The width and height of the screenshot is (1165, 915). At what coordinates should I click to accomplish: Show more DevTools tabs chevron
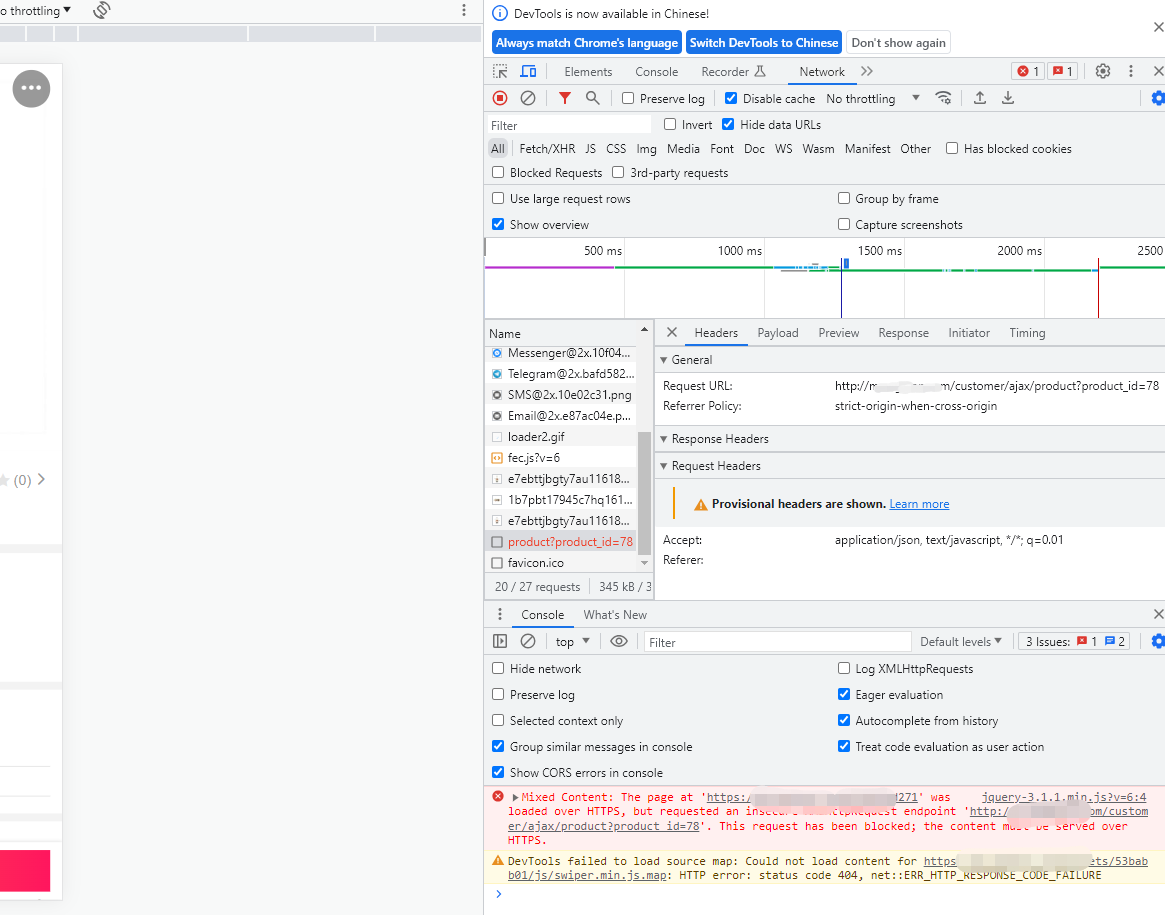point(866,71)
